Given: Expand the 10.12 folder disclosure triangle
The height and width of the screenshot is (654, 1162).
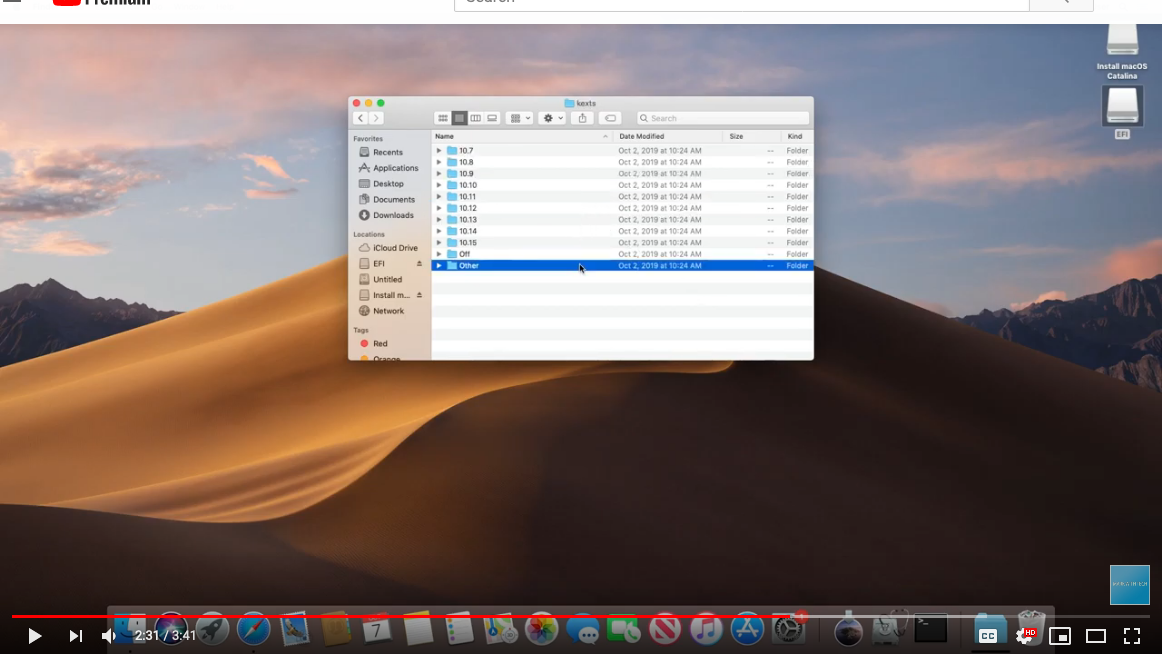Looking at the screenshot, I should tap(439, 208).
